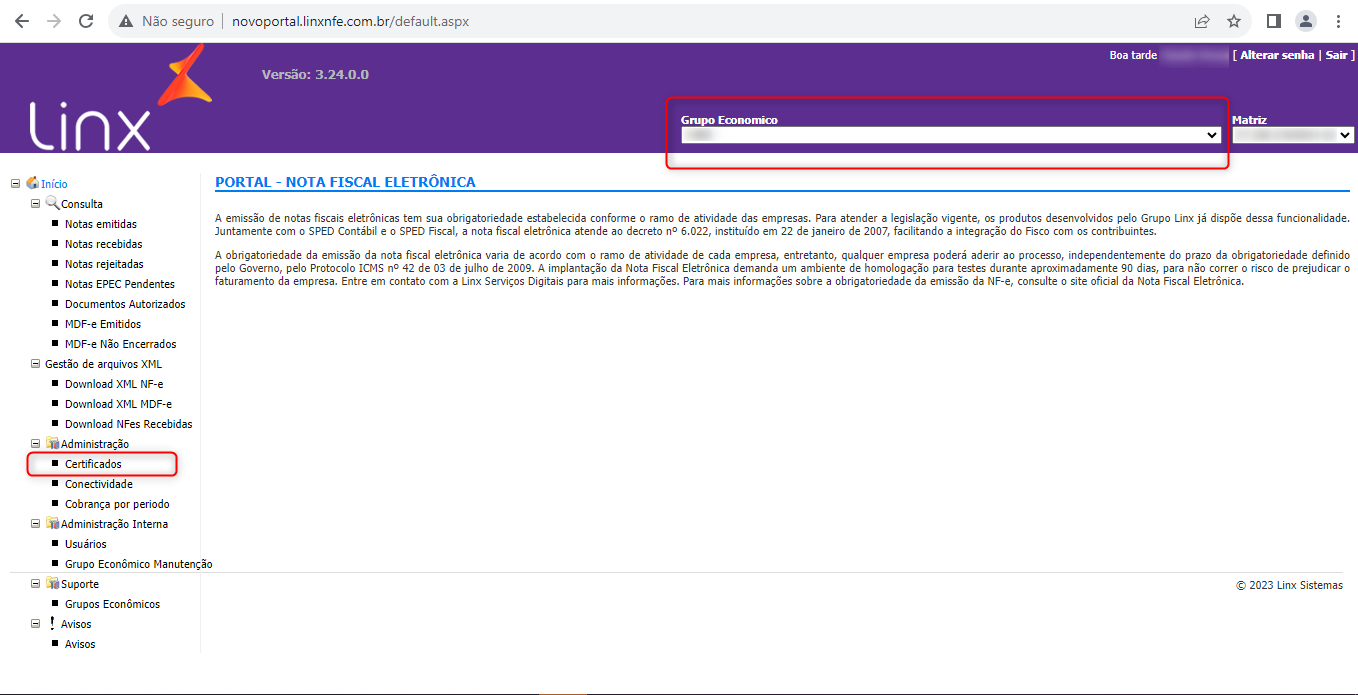Click the Avisos exclamation icon
The height and width of the screenshot is (695, 1358).
click(x=52, y=623)
